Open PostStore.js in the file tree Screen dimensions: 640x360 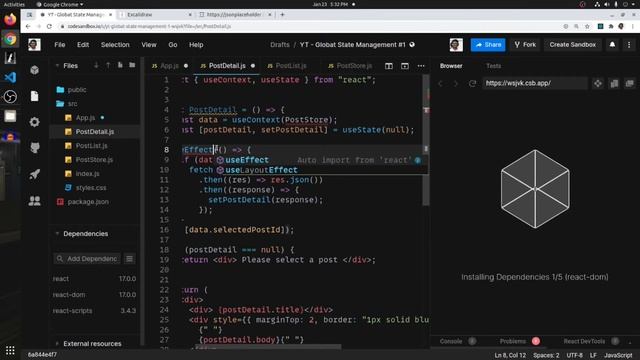point(94,160)
